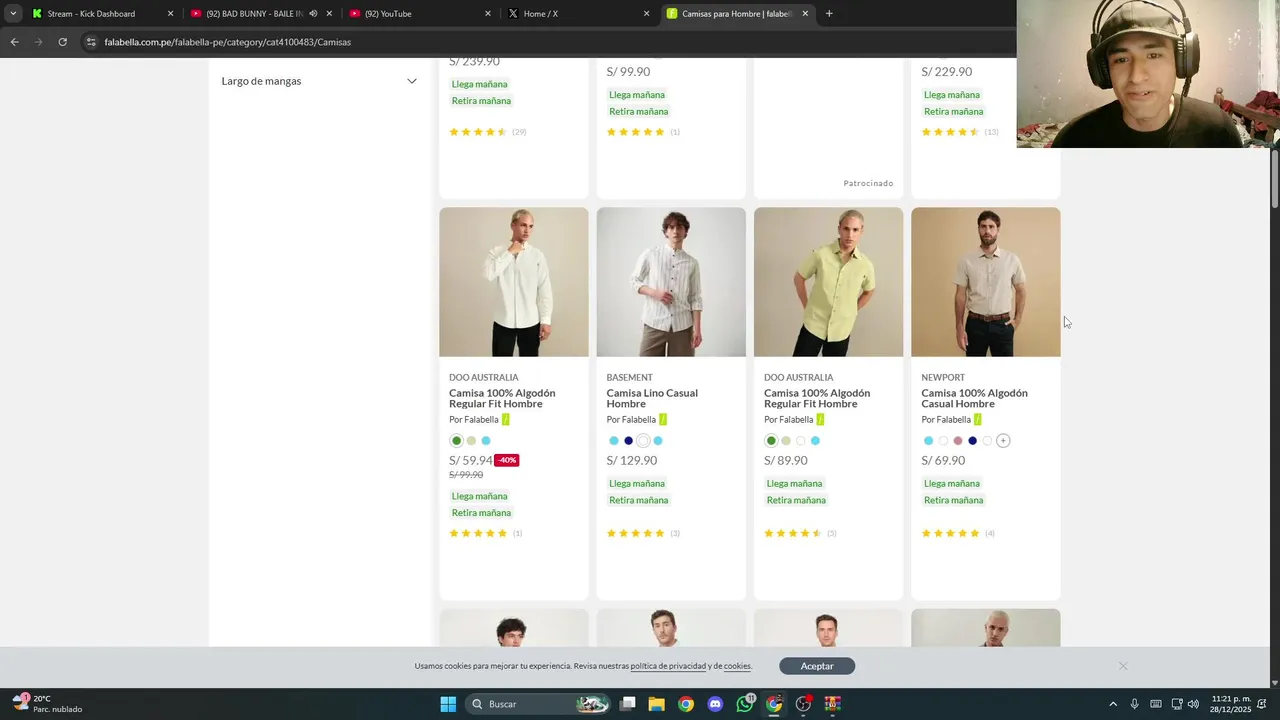Close the Home / X tab
This screenshot has width=1280, height=720.
point(646,14)
